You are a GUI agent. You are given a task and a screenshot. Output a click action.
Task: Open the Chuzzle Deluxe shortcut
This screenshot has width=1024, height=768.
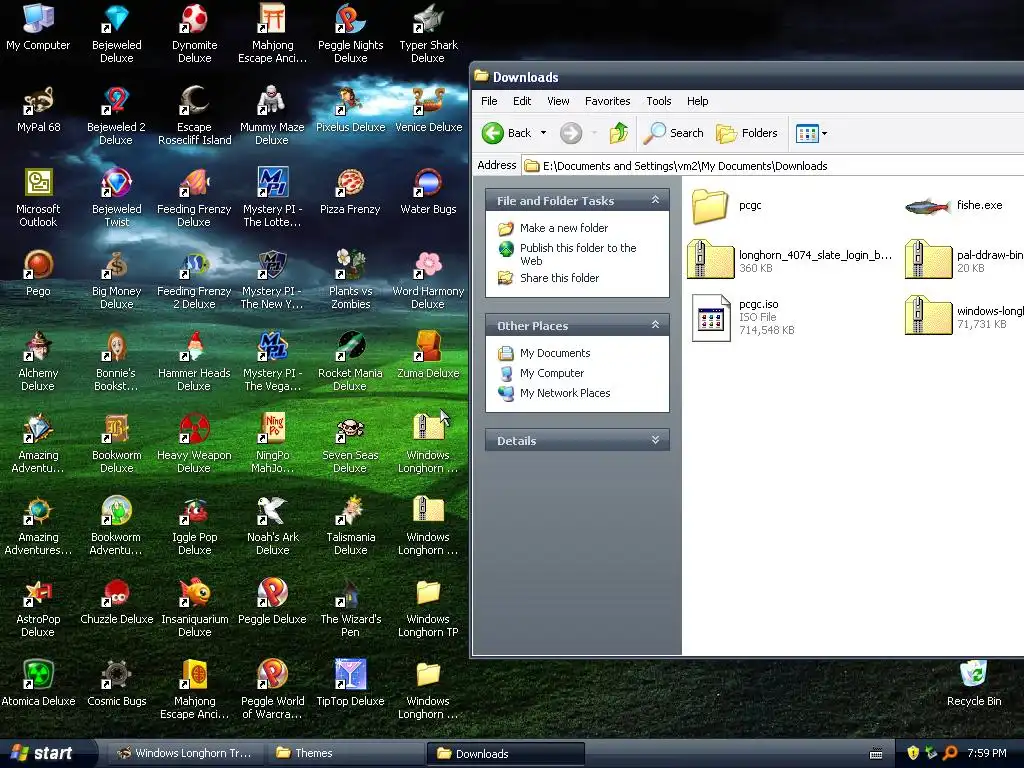point(116,601)
